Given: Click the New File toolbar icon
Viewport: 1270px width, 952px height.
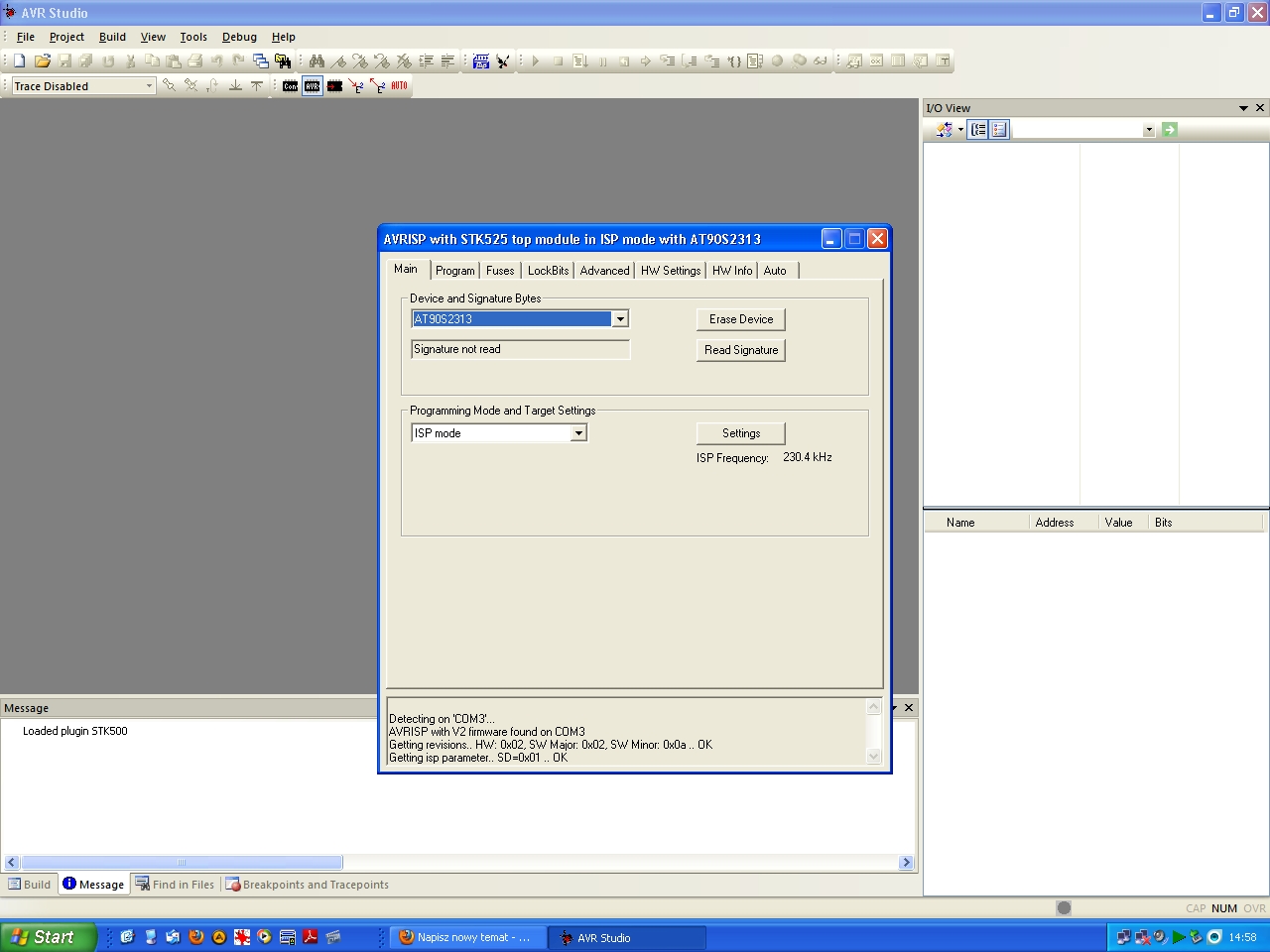Looking at the screenshot, I should click(x=19, y=60).
